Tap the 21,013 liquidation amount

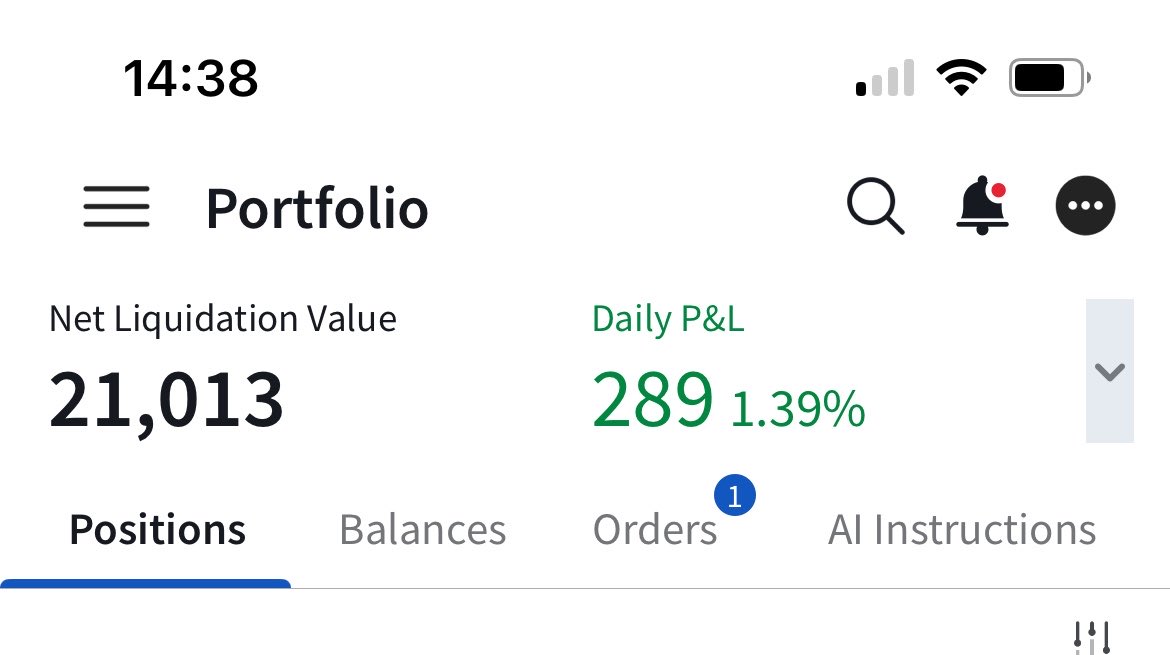tap(166, 401)
